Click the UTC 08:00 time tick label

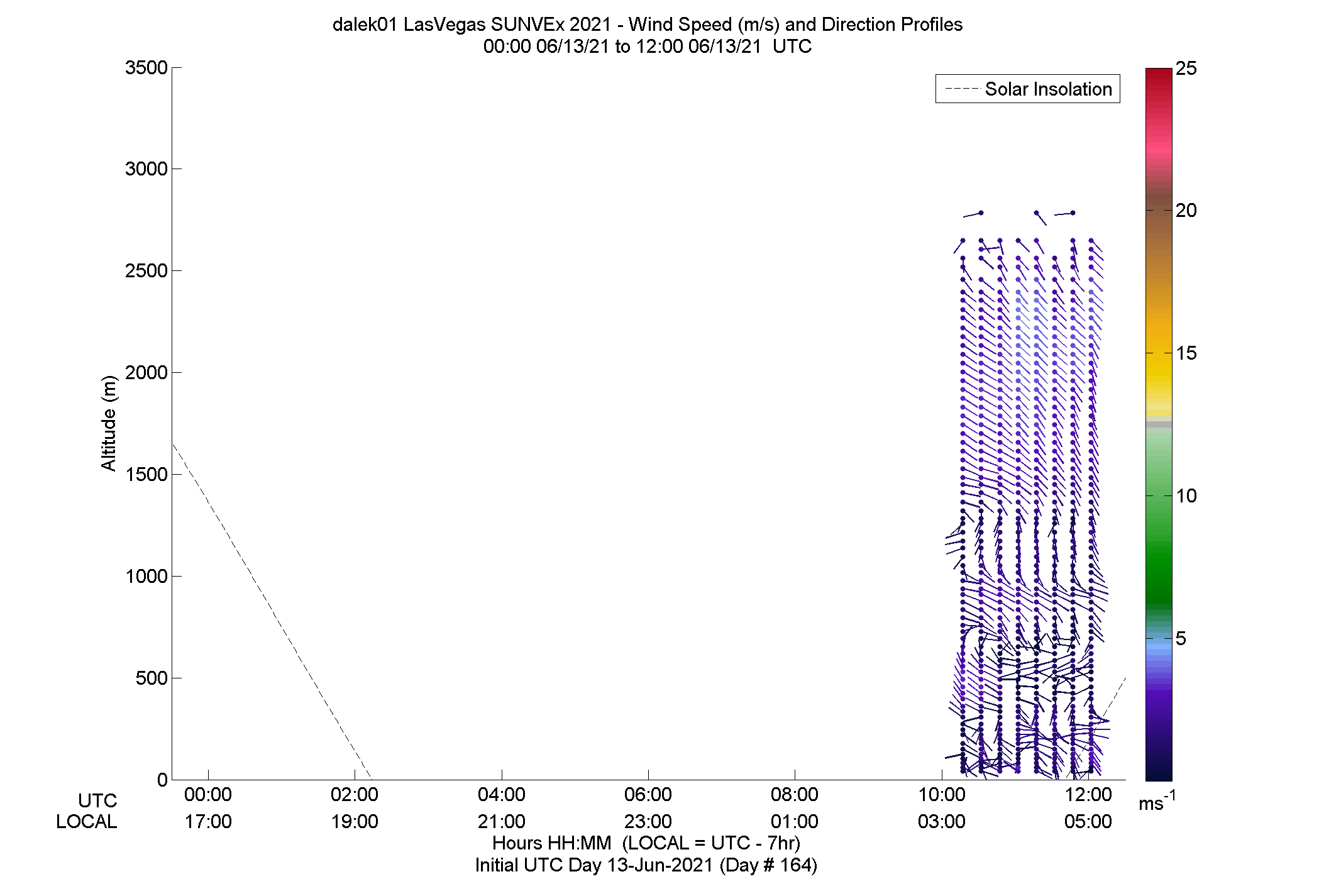coord(795,795)
